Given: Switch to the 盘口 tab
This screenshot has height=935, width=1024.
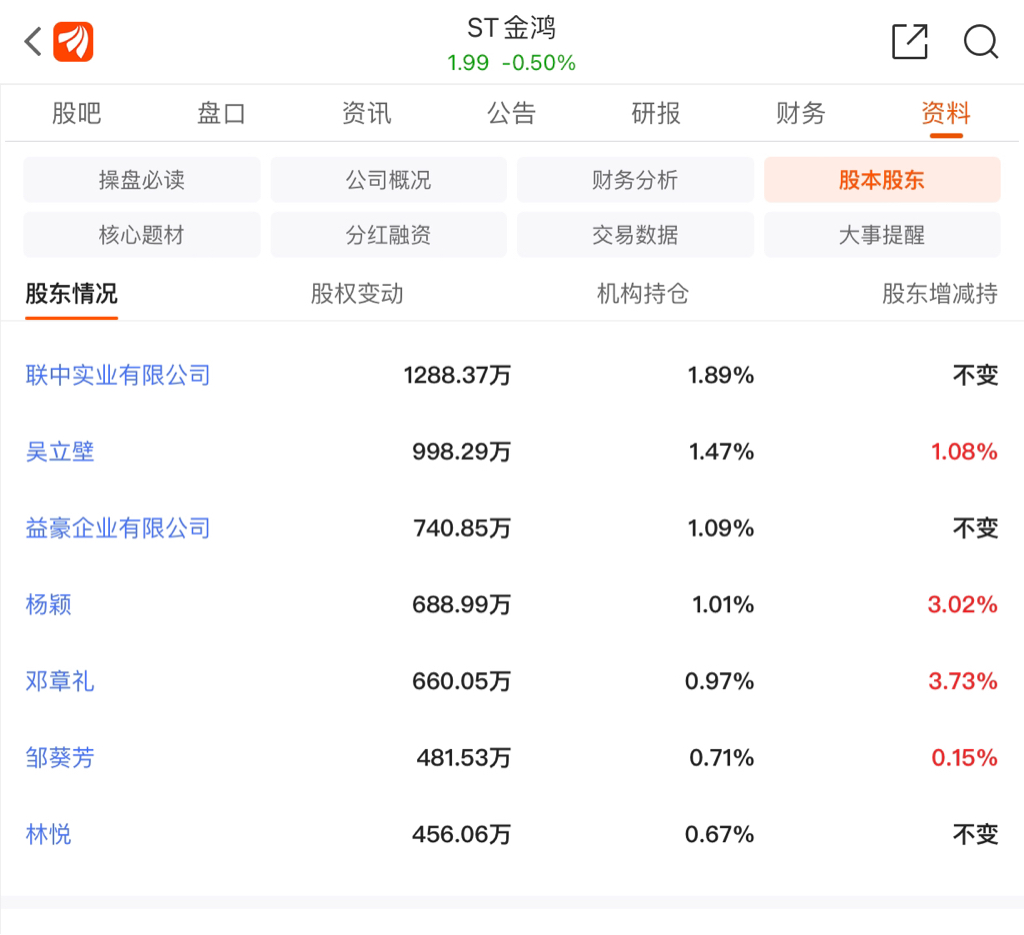Looking at the screenshot, I should (x=221, y=113).
